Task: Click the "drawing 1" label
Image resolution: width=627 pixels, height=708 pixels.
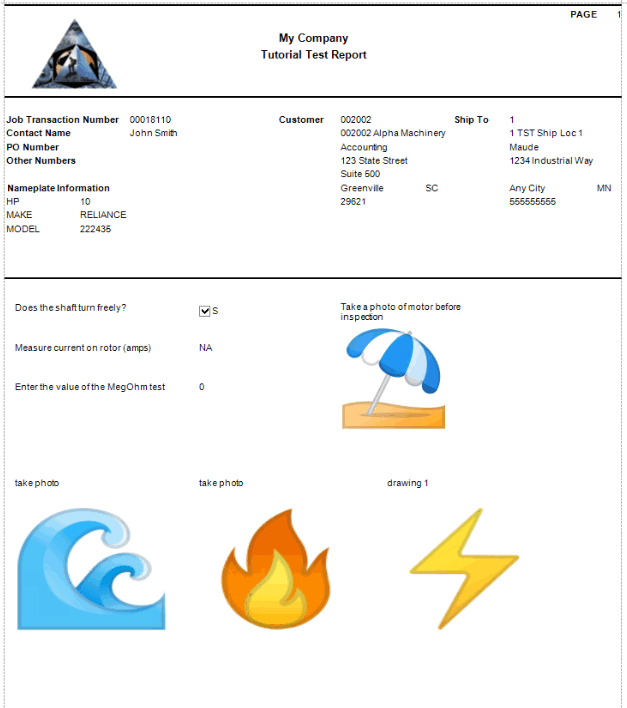Action: [408, 483]
